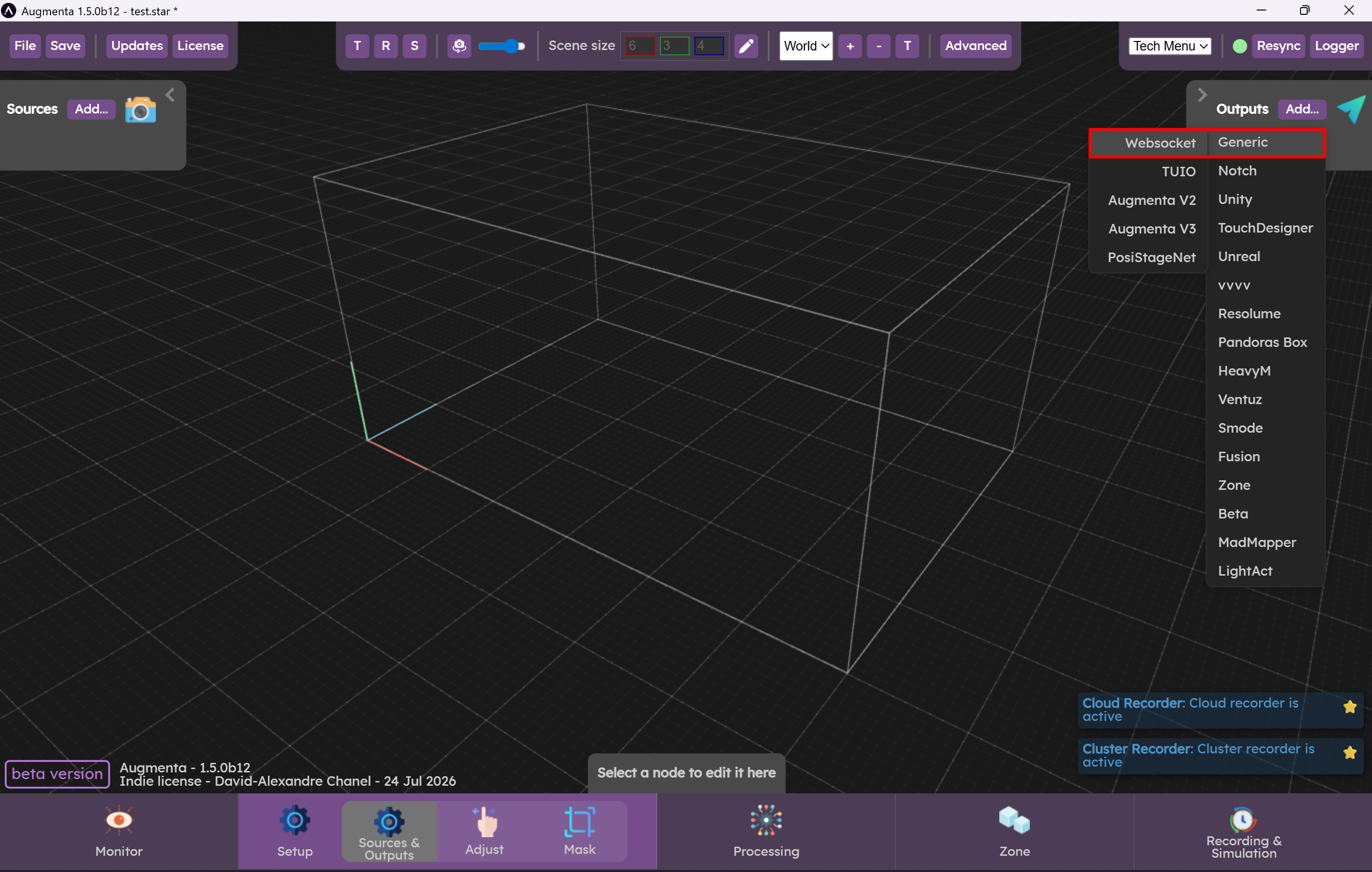
Task: Select Augmenta V3 protocol entry
Action: pyautogui.click(x=1151, y=228)
